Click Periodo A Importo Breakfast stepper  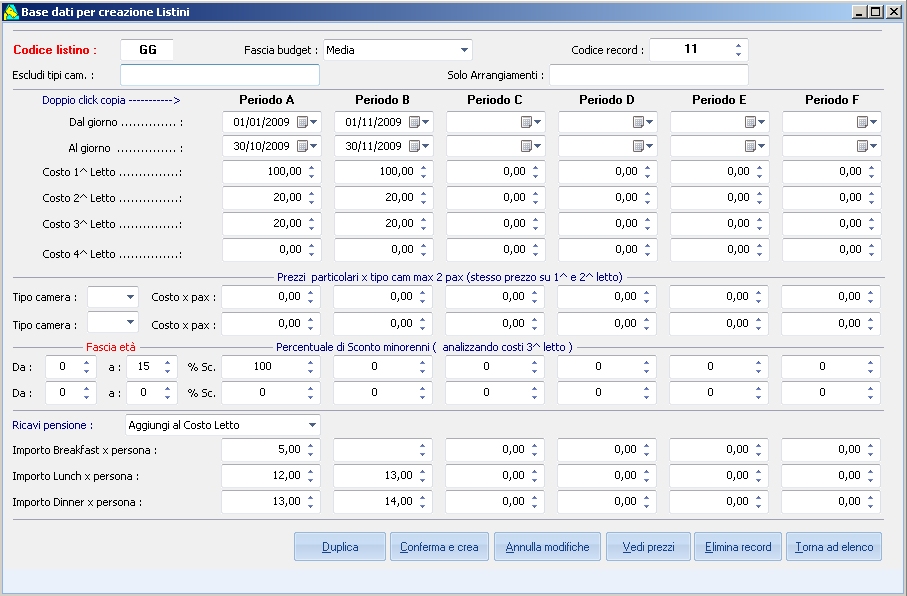[x=310, y=450]
